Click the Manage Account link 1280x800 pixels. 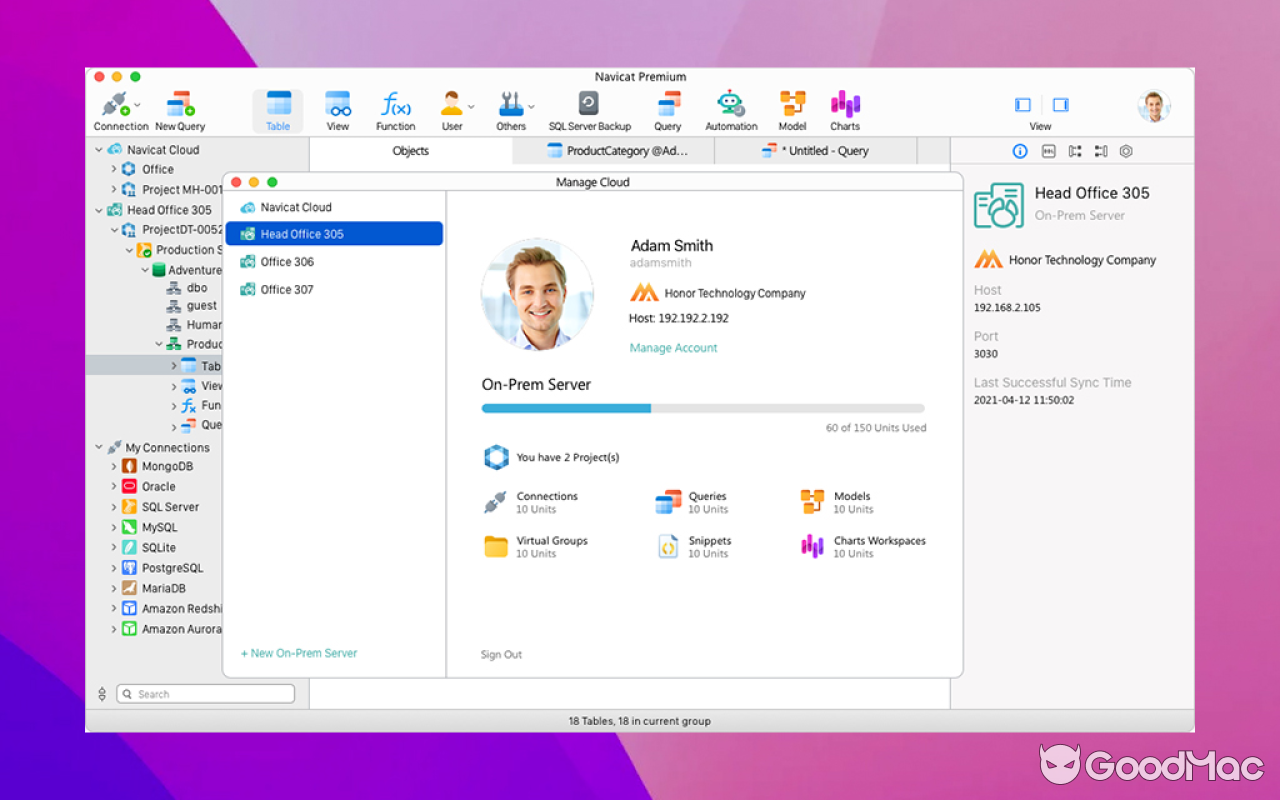pyautogui.click(x=672, y=347)
